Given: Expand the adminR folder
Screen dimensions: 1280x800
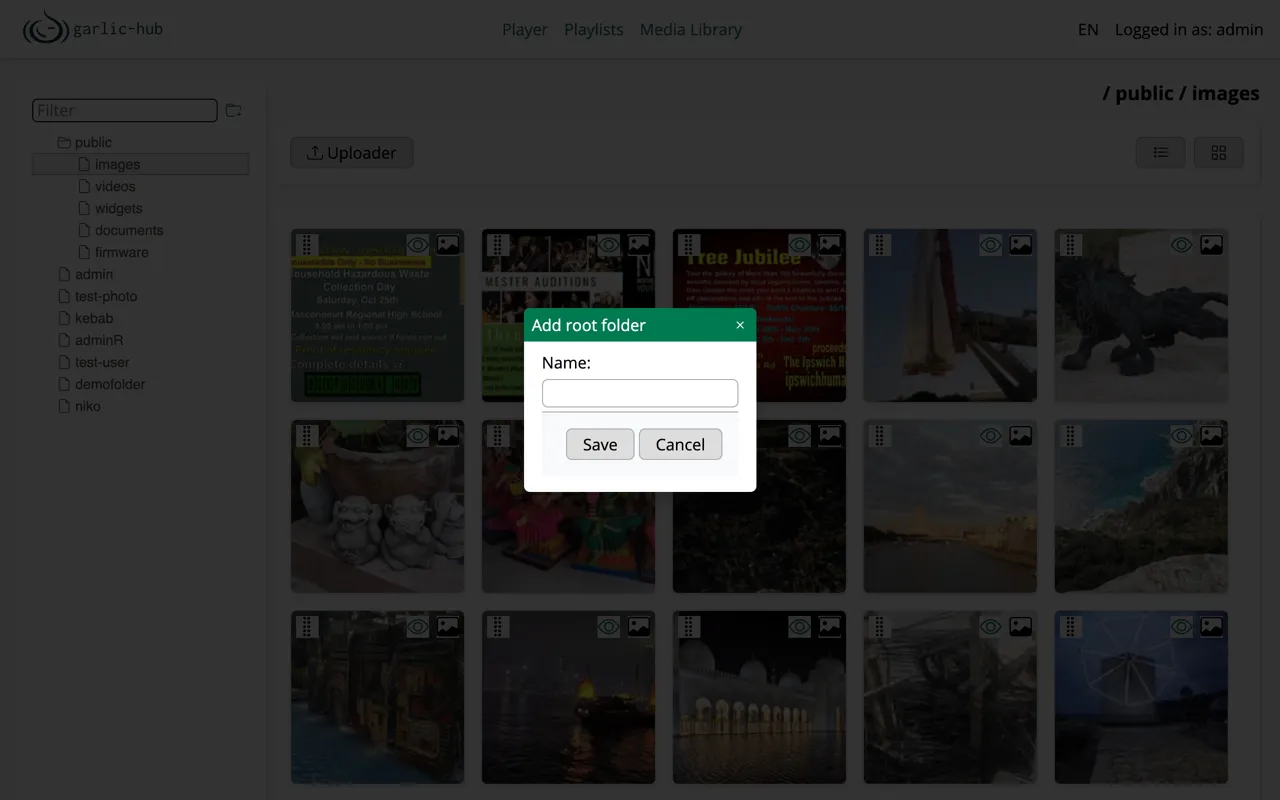Looking at the screenshot, I should pos(64,340).
